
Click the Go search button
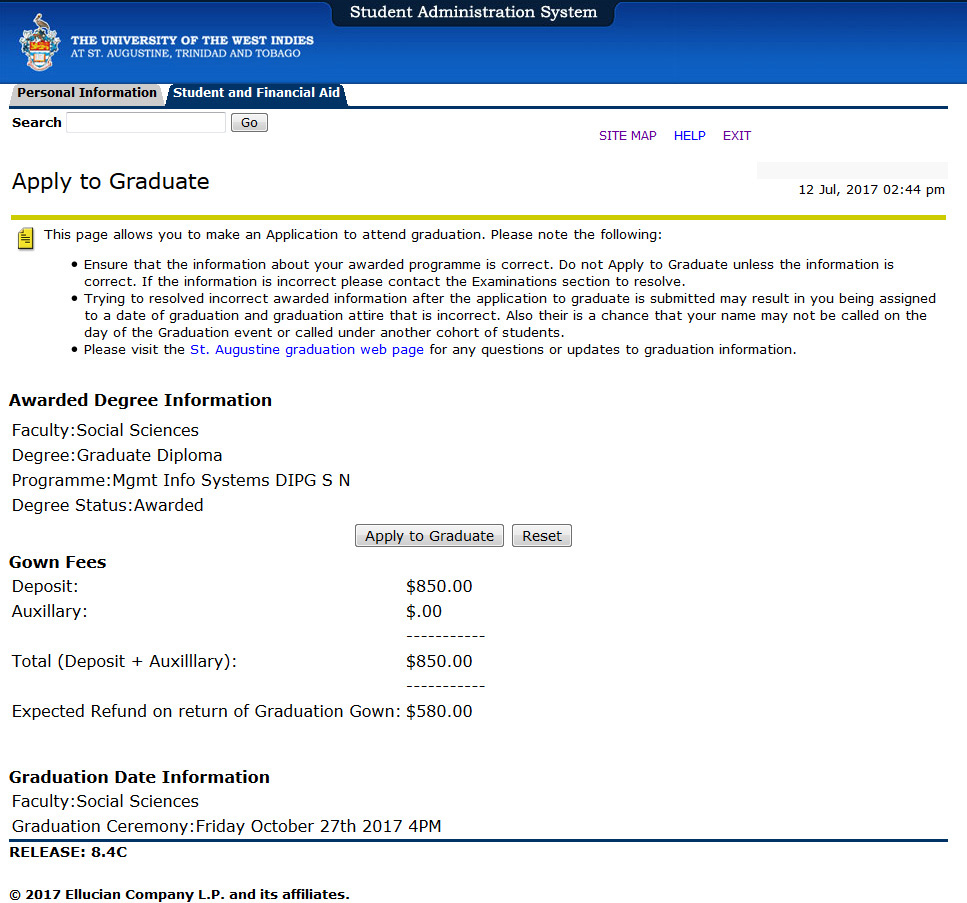(248, 122)
